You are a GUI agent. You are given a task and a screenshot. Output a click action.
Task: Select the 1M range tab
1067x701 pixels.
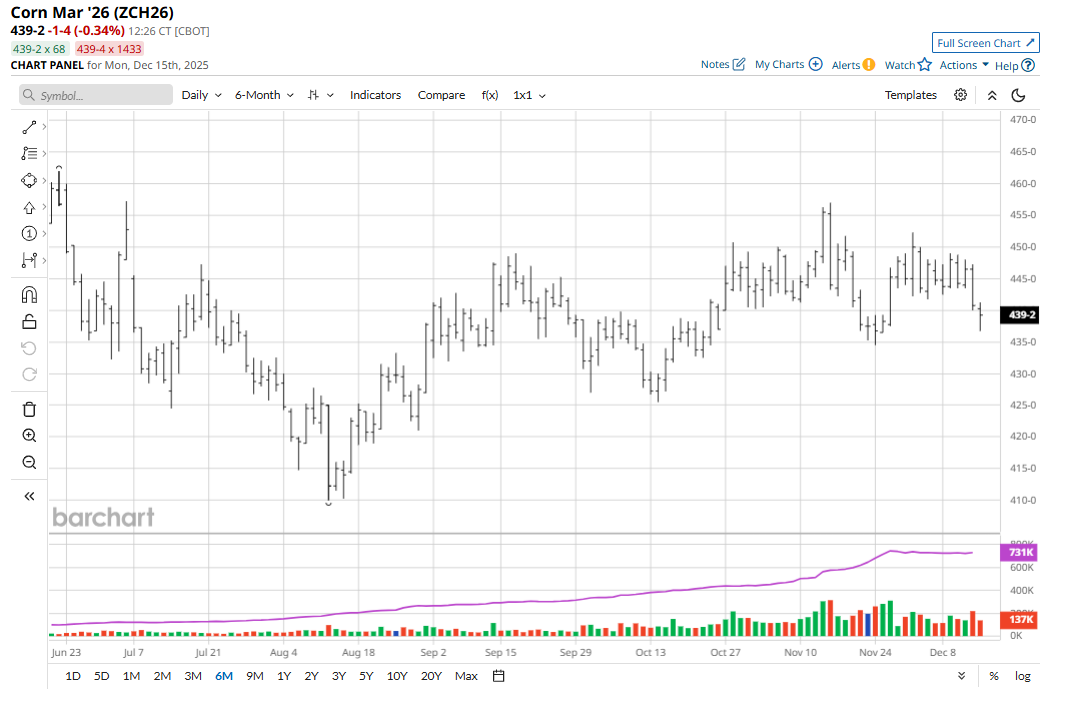tap(131, 676)
